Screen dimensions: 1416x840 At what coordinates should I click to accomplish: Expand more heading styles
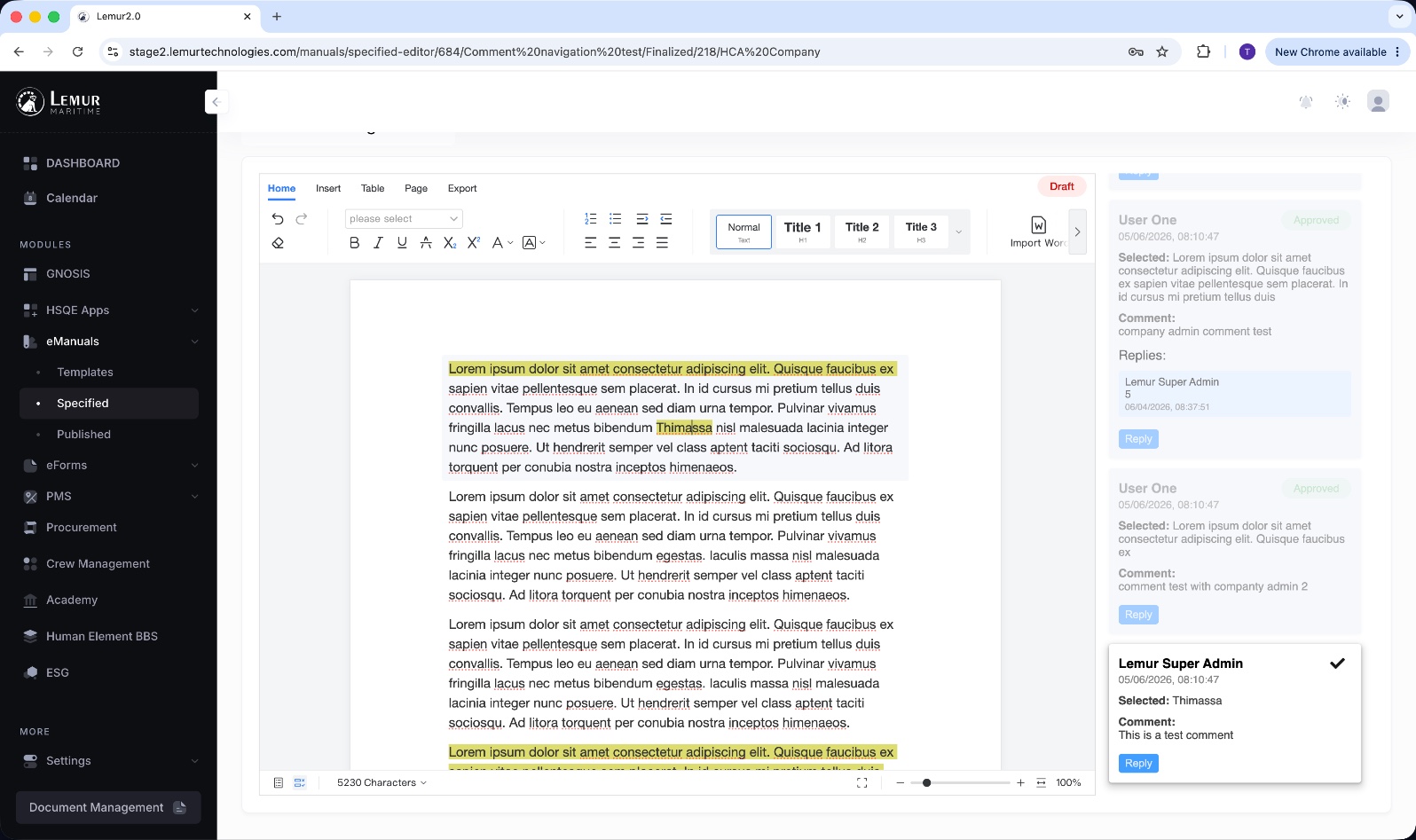(x=958, y=232)
